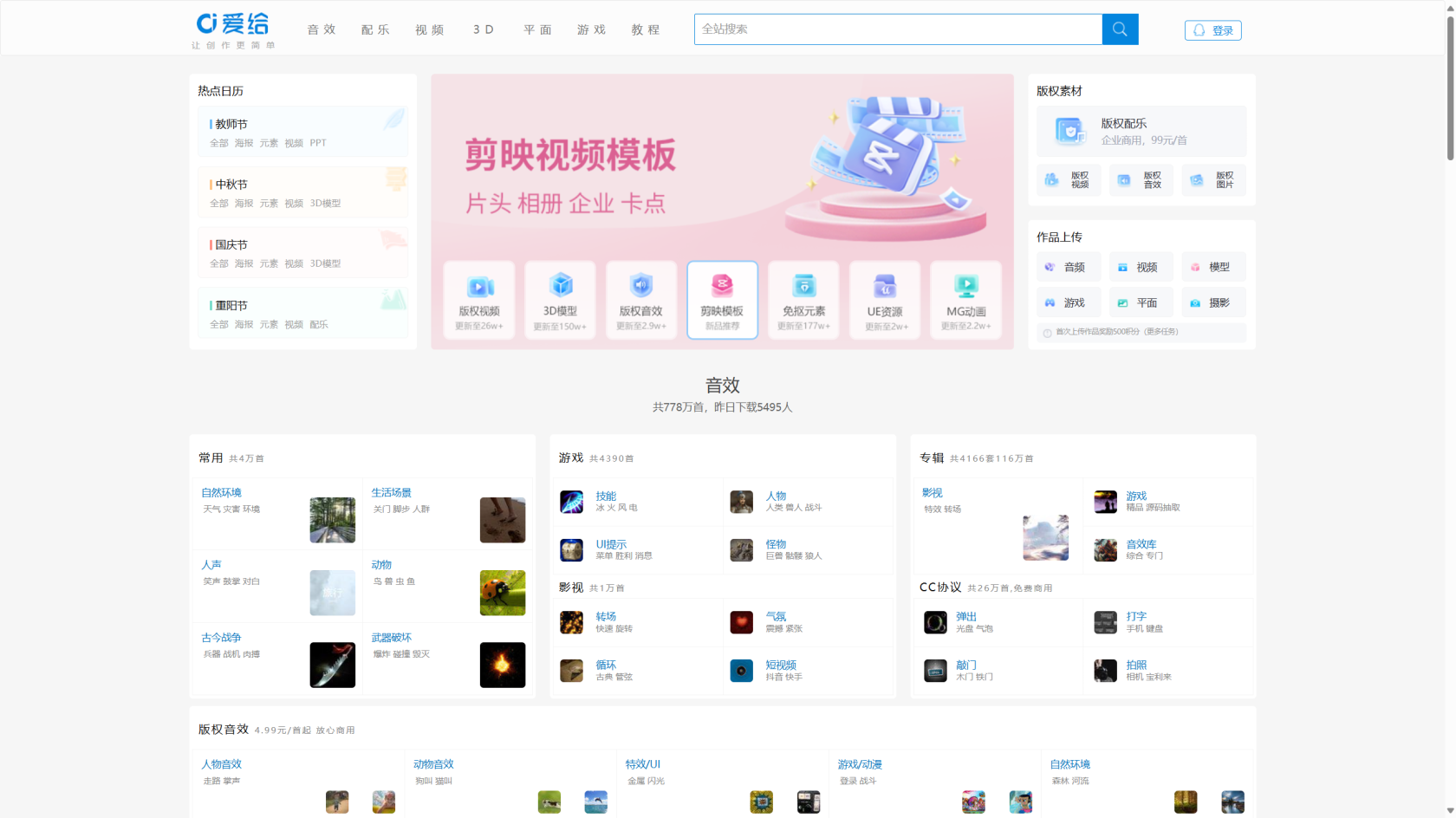Image resolution: width=1456 pixels, height=818 pixels.
Task: Open the 视频 navigation menu
Action: (429, 29)
